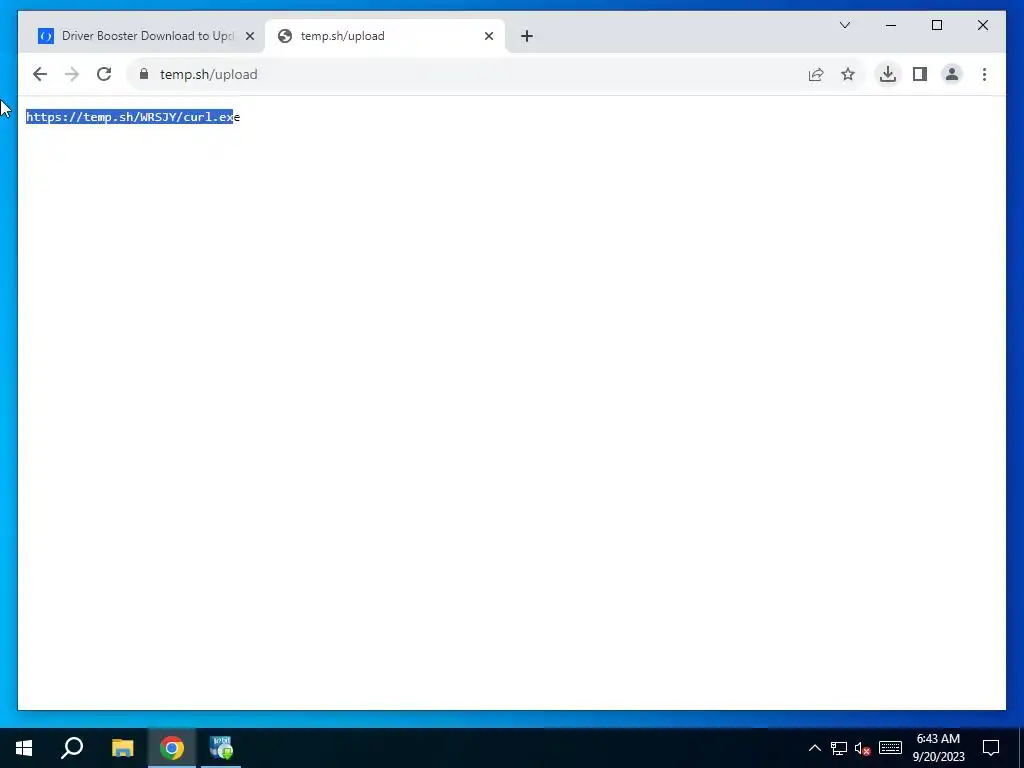Open the notification center

(x=991, y=748)
